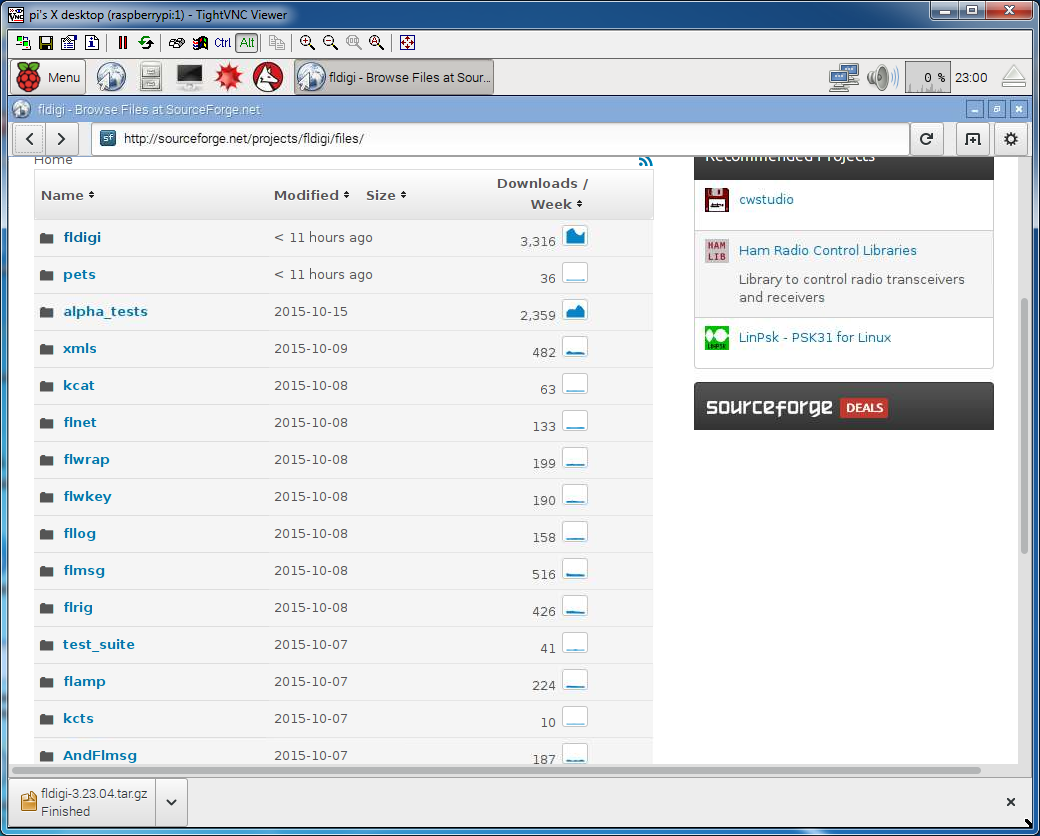This screenshot has width=1040, height=836.
Task: View download stats chart for fldigi row
Action: point(575,236)
